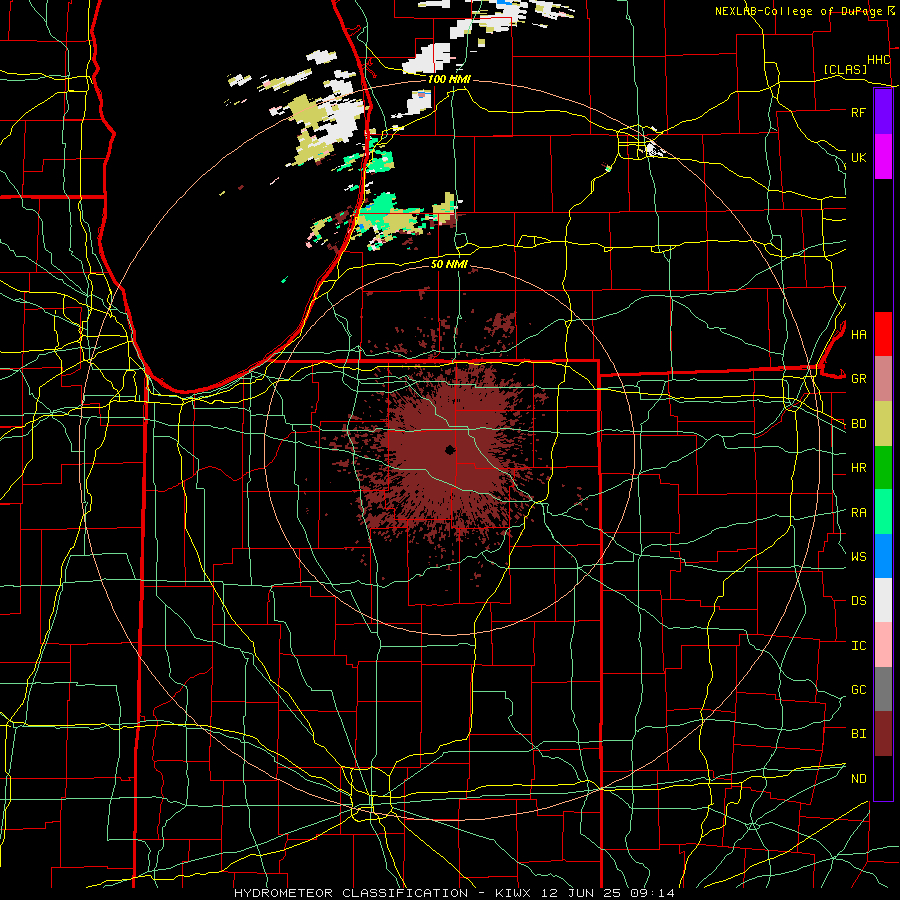This screenshot has width=900, height=900.
Task: Click the HR legend label
Action: (858, 468)
